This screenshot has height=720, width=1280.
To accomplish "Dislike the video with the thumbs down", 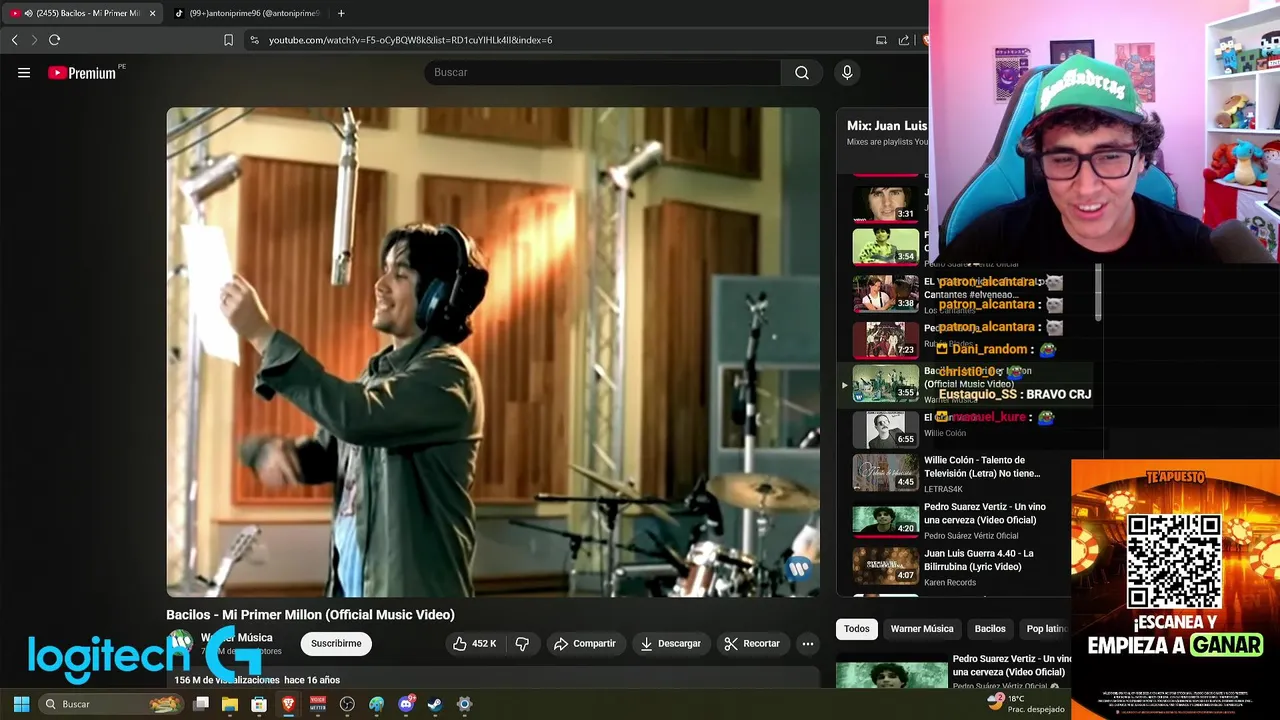I will coord(522,643).
